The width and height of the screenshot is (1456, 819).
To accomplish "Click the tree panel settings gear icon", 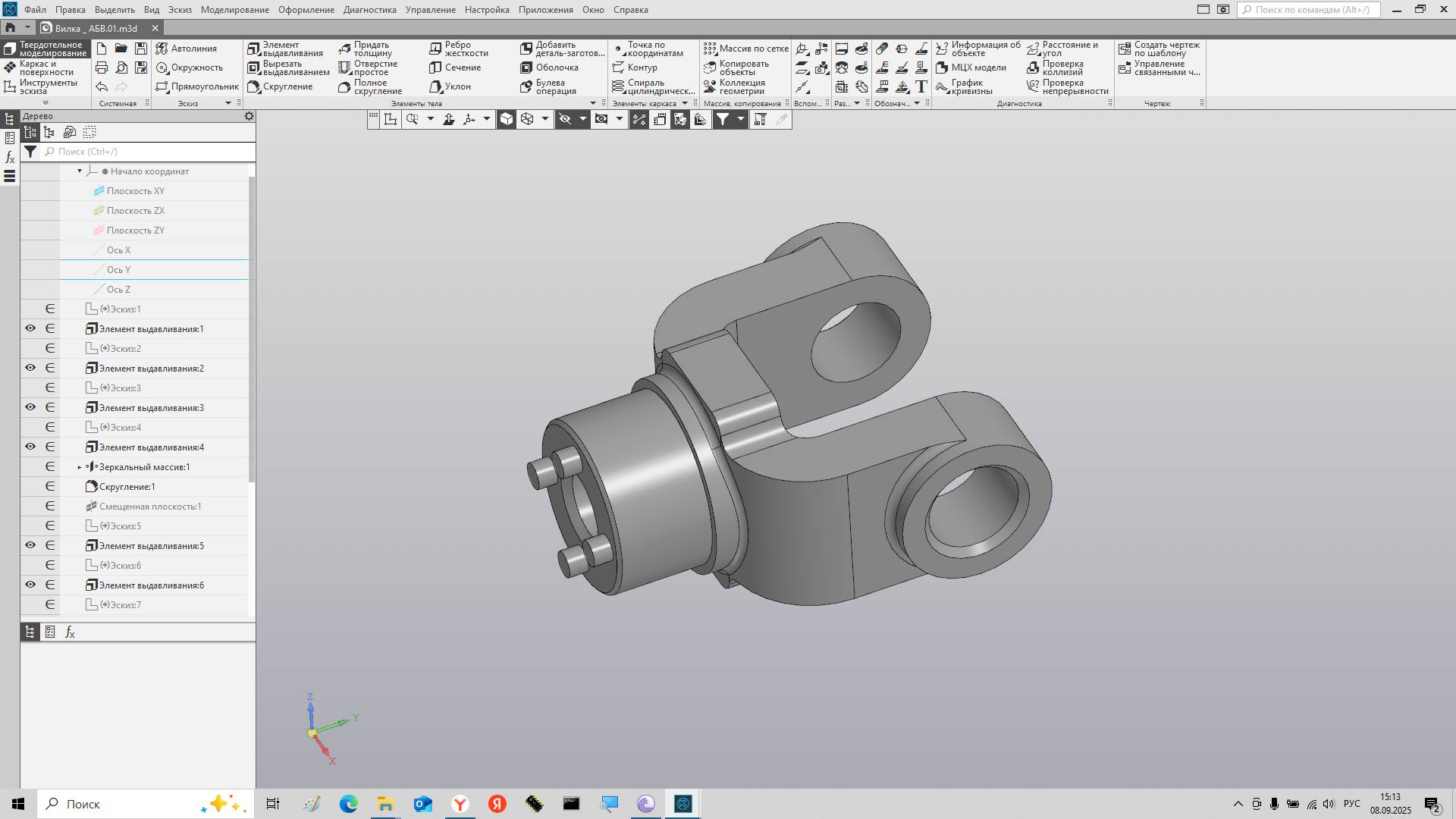I will click(x=249, y=117).
